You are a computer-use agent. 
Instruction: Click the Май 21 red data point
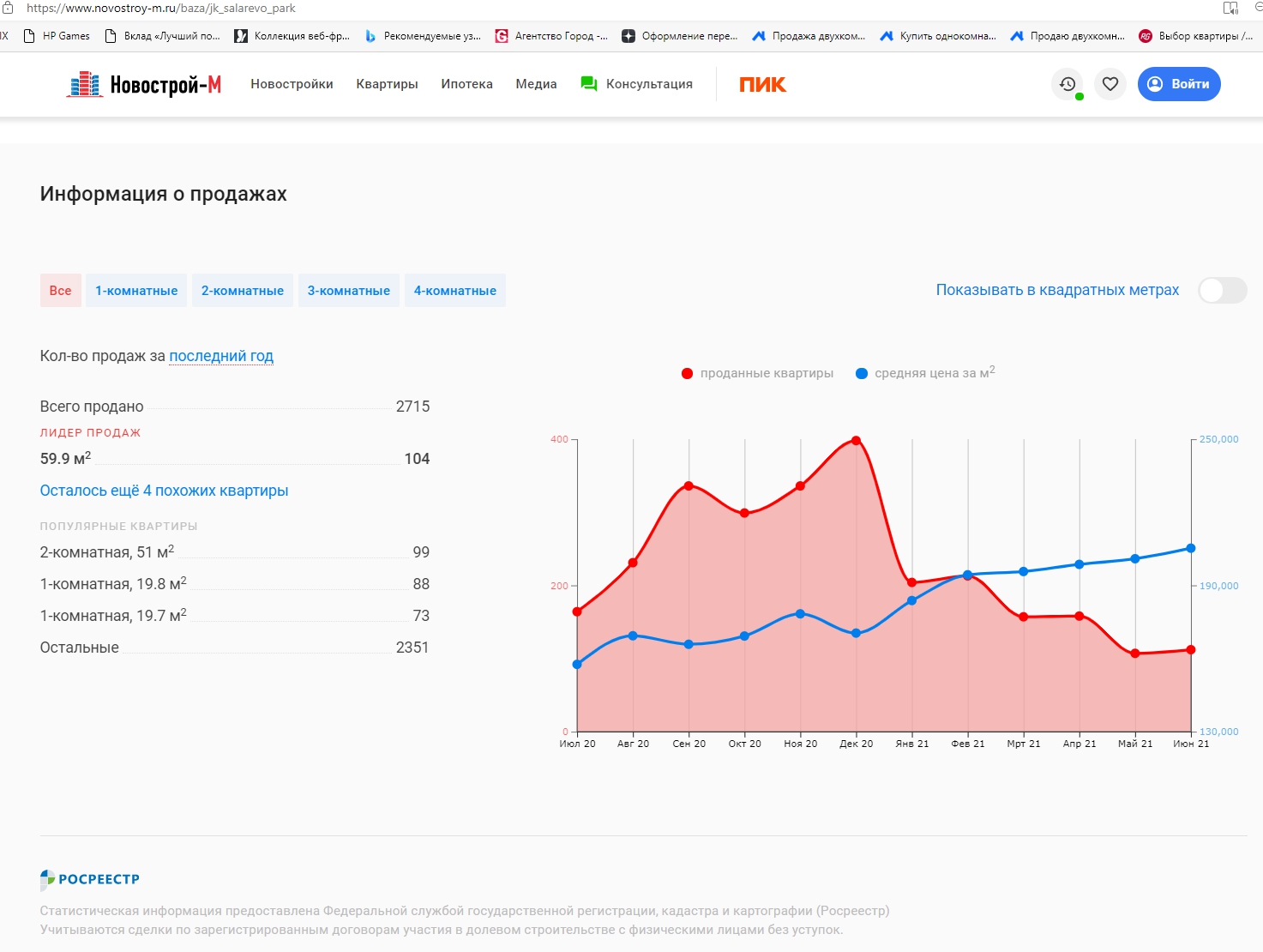(1135, 654)
